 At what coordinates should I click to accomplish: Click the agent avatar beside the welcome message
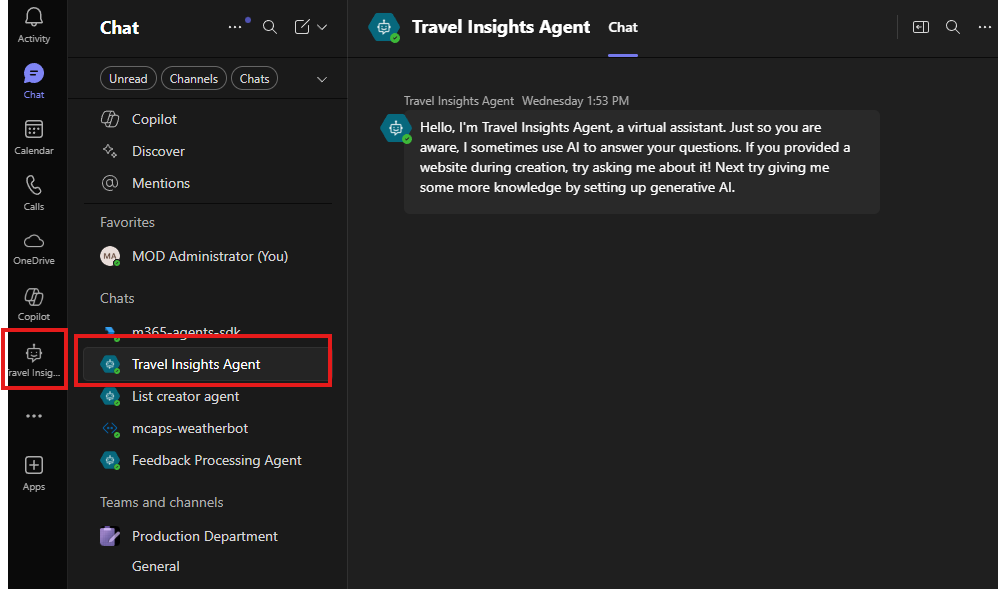pos(396,129)
